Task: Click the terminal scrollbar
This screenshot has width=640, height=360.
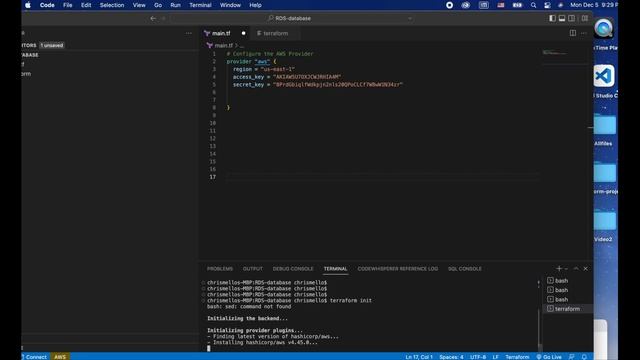Action: click(540, 329)
